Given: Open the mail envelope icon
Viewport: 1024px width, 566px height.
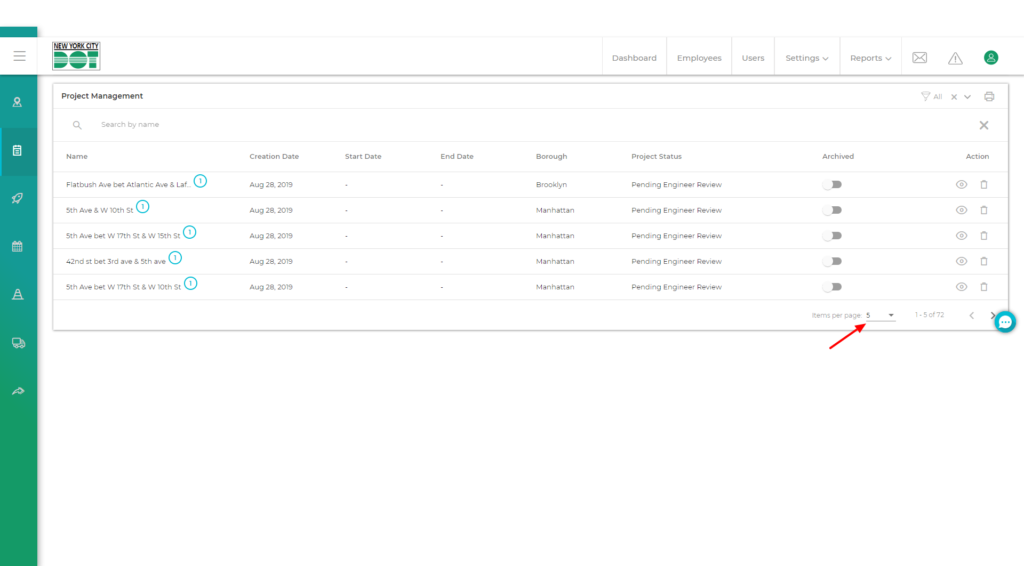Looking at the screenshot, I should pyautogui.click(x=919, y=58).
